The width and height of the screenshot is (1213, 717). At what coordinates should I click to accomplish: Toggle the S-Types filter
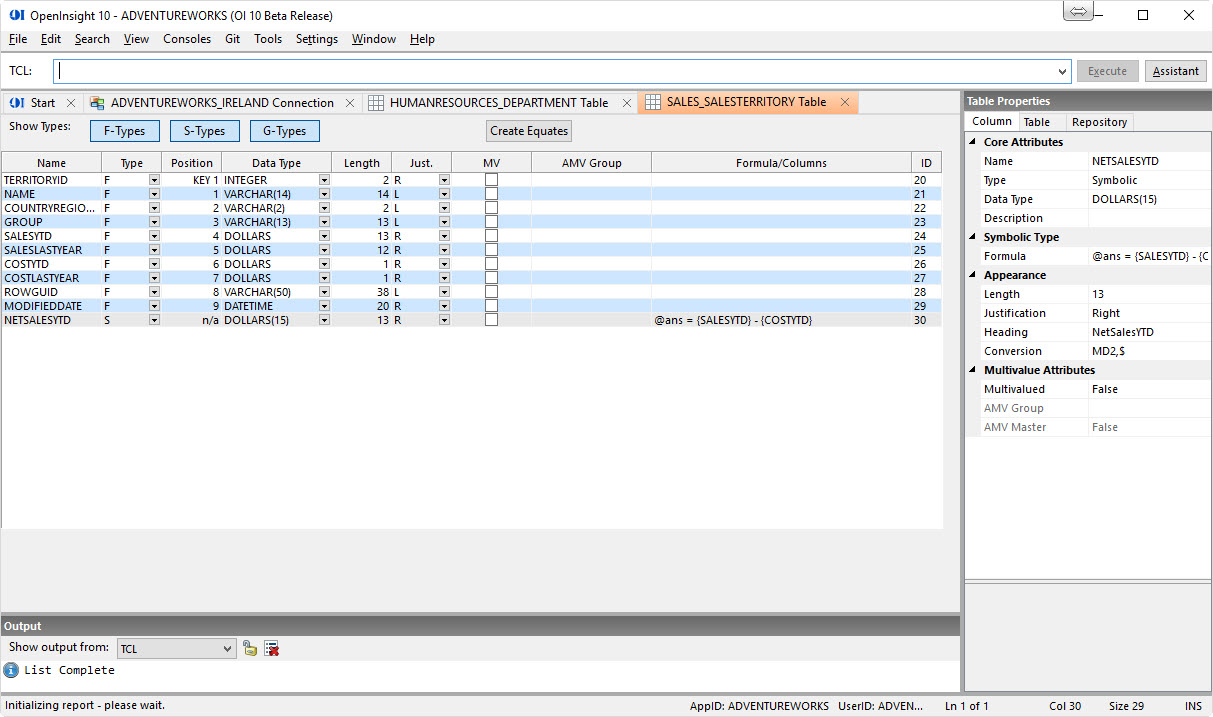pos(204,131)
